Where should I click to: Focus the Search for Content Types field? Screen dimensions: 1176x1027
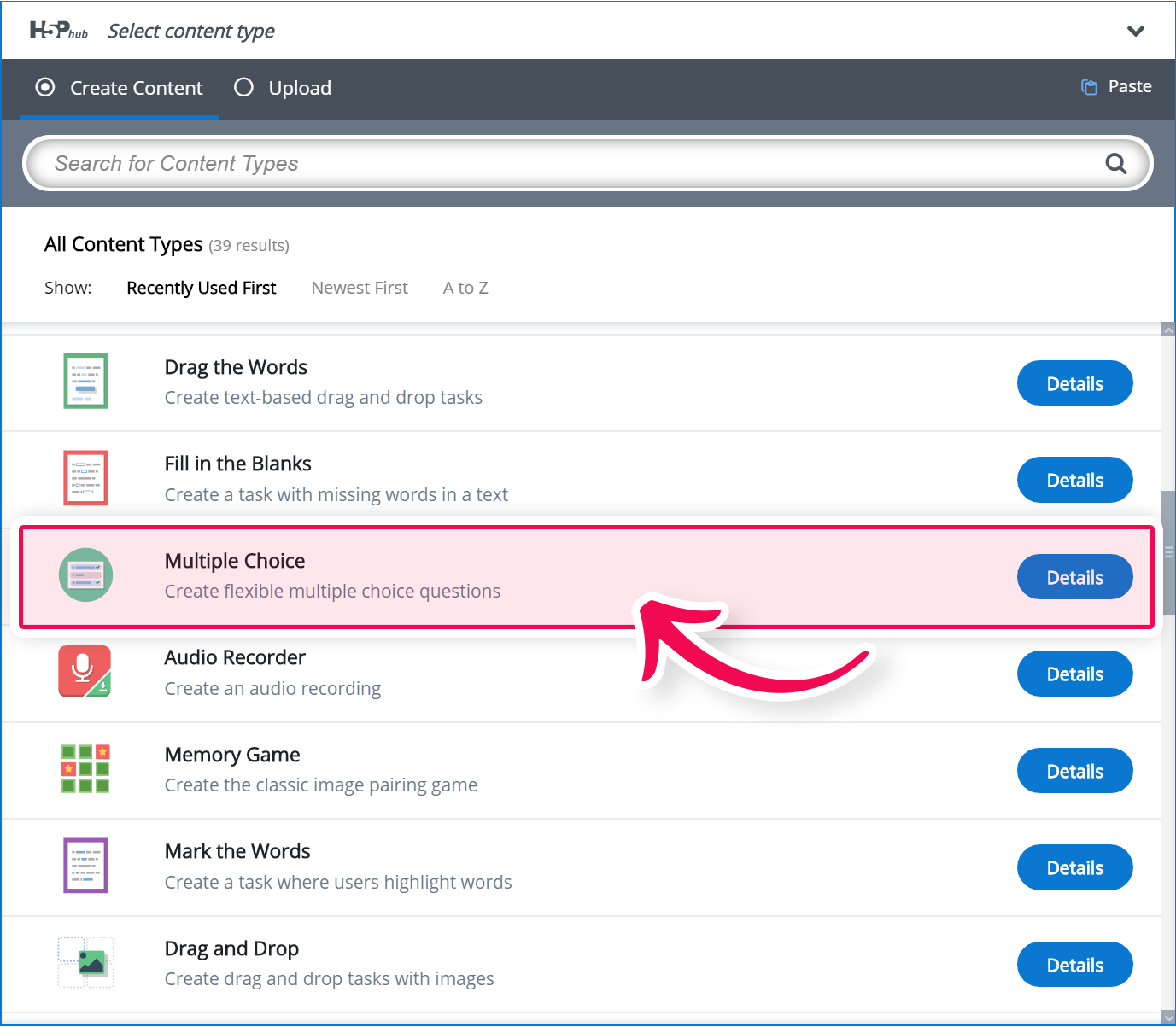(564, 163)
